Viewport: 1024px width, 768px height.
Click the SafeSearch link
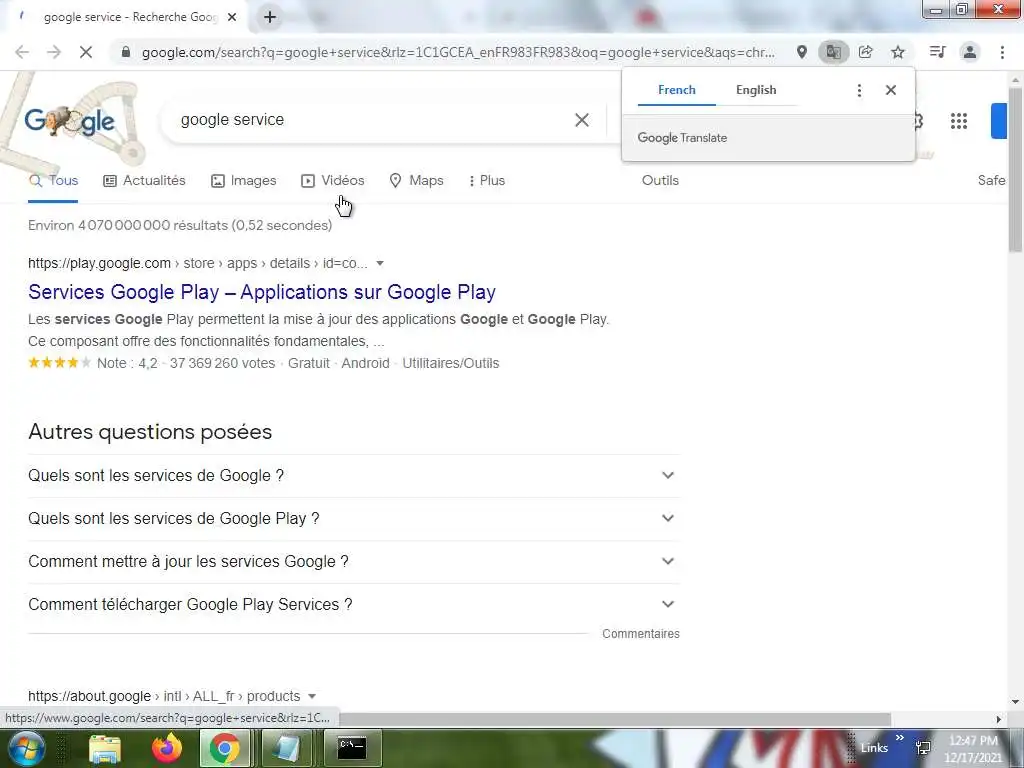pos(991,181)
